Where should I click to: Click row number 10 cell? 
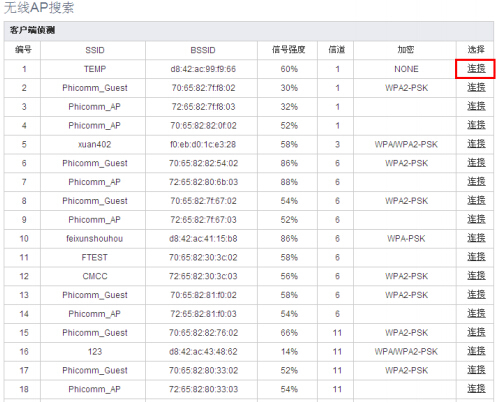24,239
